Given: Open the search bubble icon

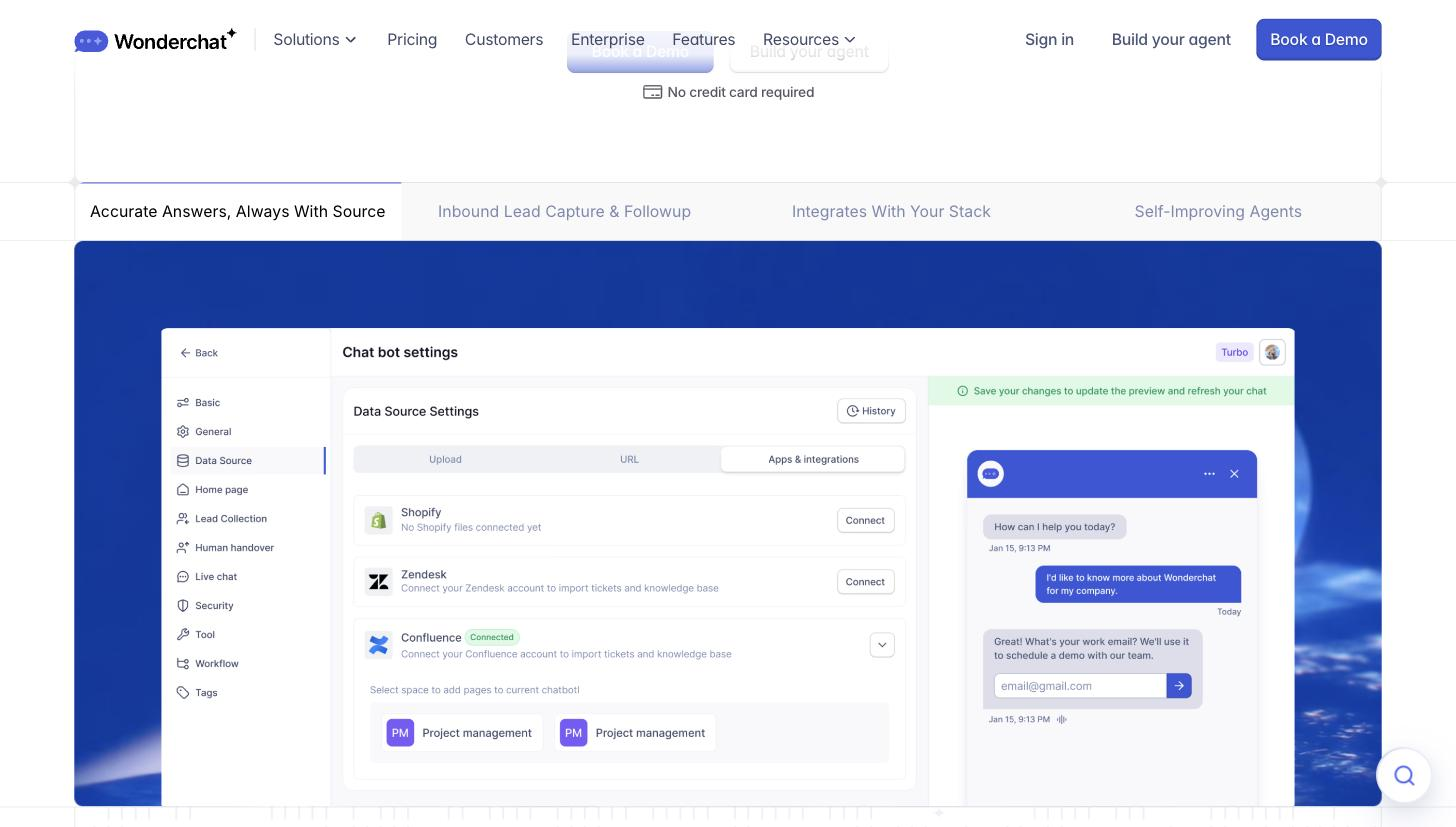Looking at the screenshot, I should tap(1404, 775).
